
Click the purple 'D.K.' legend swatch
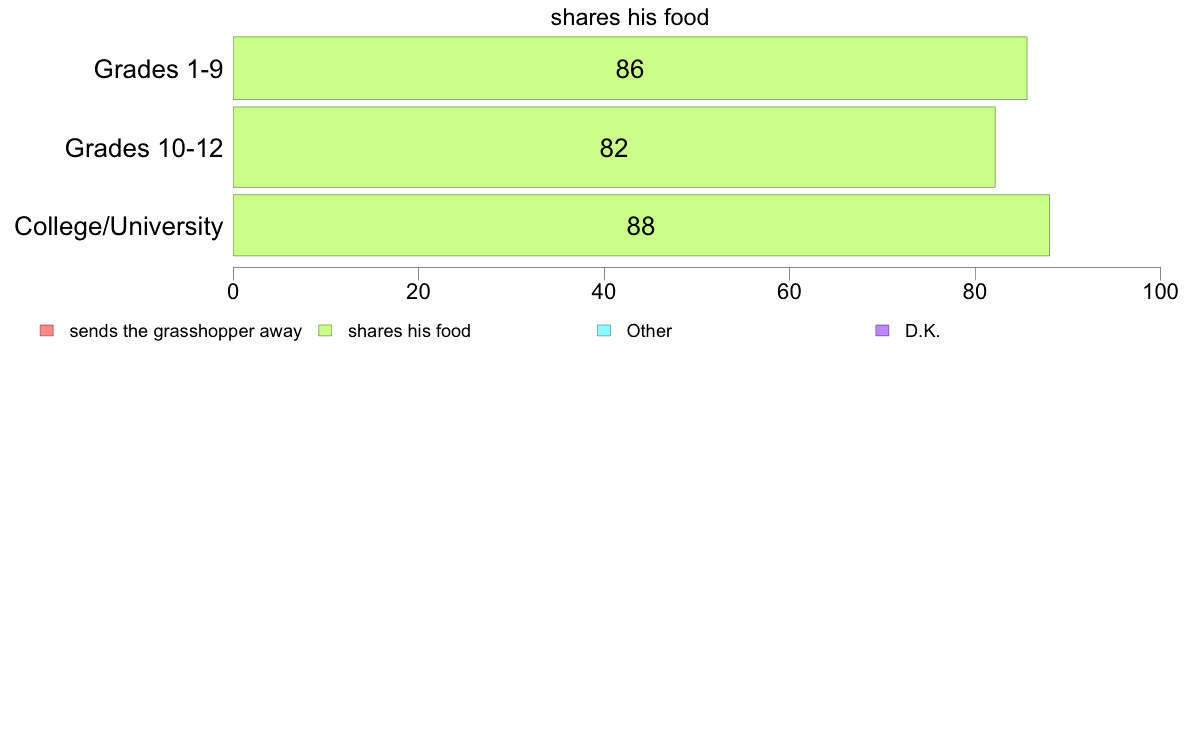coord(882,330)
